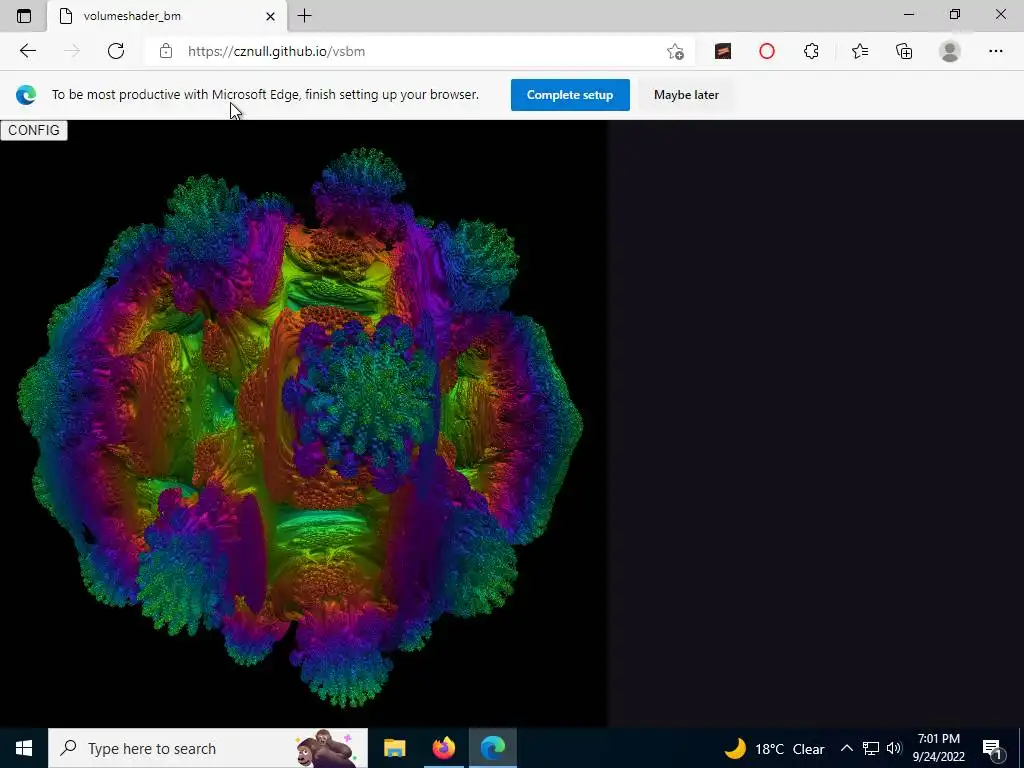Open Settings and more menu

tap(995, 51)
